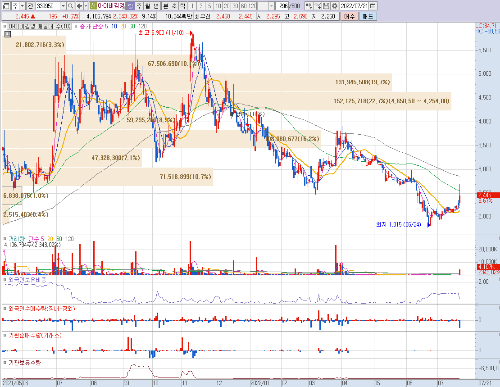The image size is (500, 387).
Task: Click the volume panel marker square
Action: [x=5, y=238]
